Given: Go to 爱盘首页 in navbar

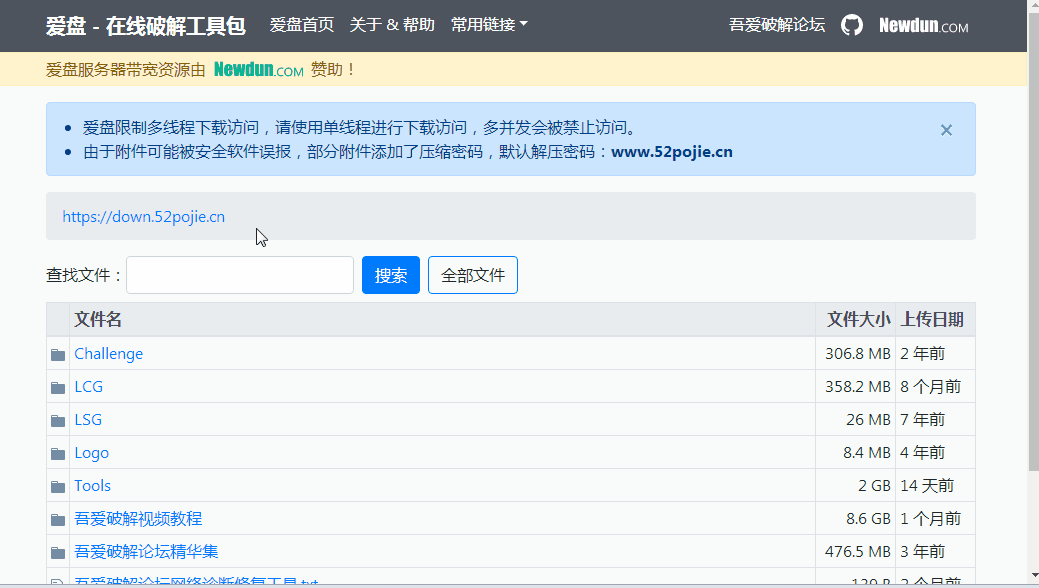Looking at the screenshot, I should pos(301,25).
